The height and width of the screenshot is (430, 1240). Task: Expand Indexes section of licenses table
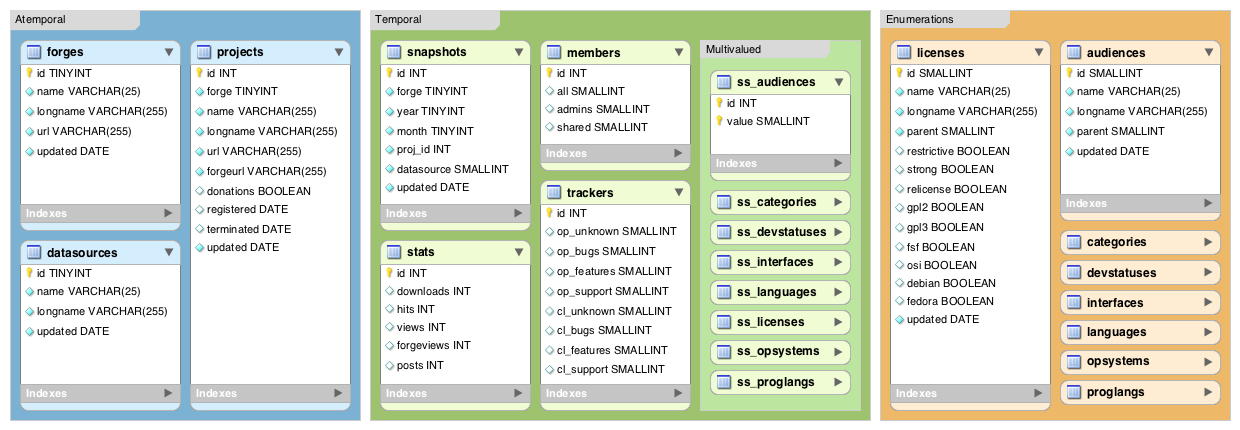[x=1038, y=393]
